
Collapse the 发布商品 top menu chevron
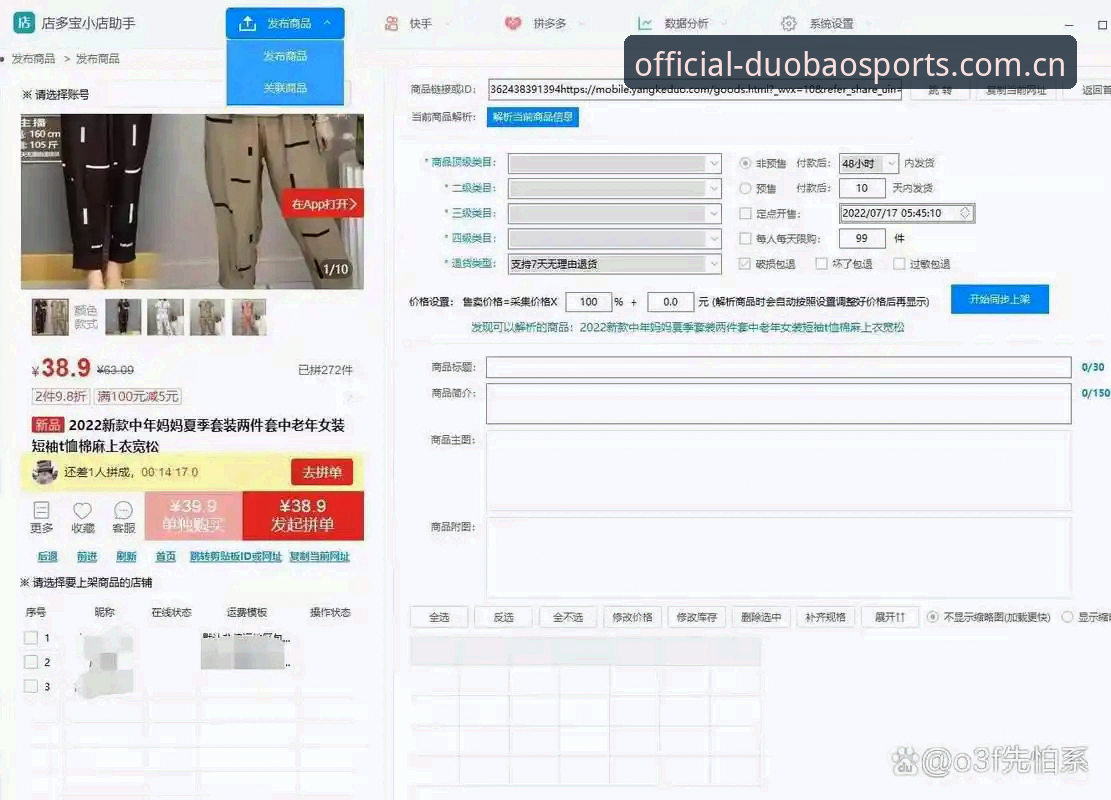(x=327, y=23)
